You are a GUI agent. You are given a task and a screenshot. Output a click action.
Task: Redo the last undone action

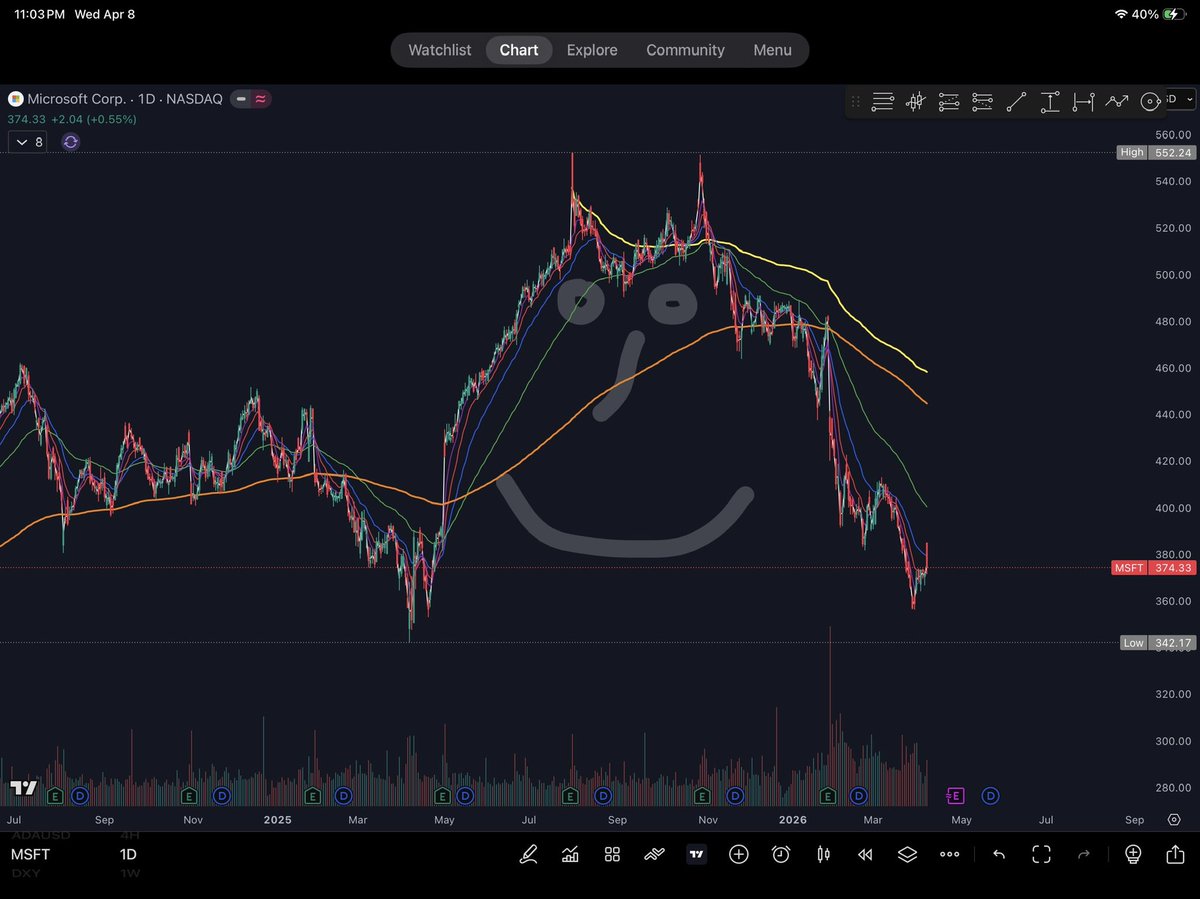pos(1083,854)
